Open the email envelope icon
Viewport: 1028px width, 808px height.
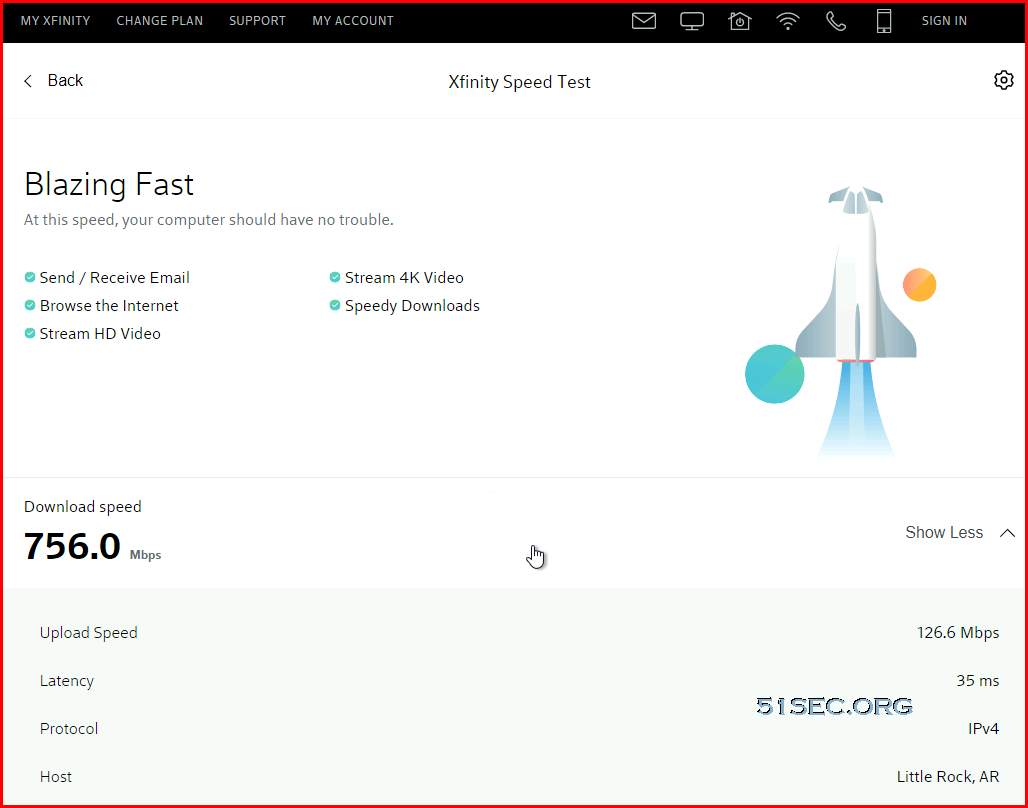coord(644,21)
